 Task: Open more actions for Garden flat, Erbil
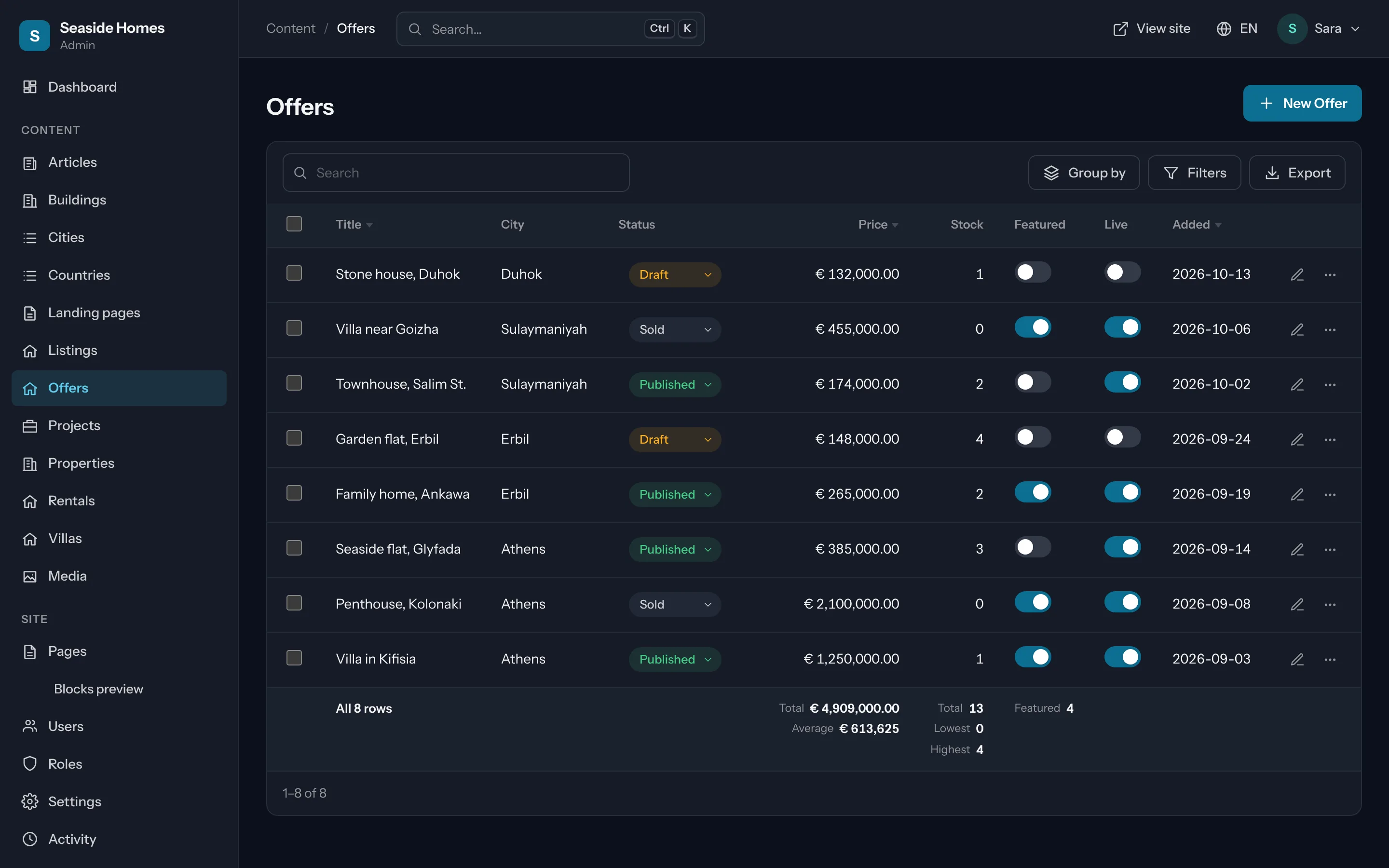pyautogui.click(x=1330, y=440)
